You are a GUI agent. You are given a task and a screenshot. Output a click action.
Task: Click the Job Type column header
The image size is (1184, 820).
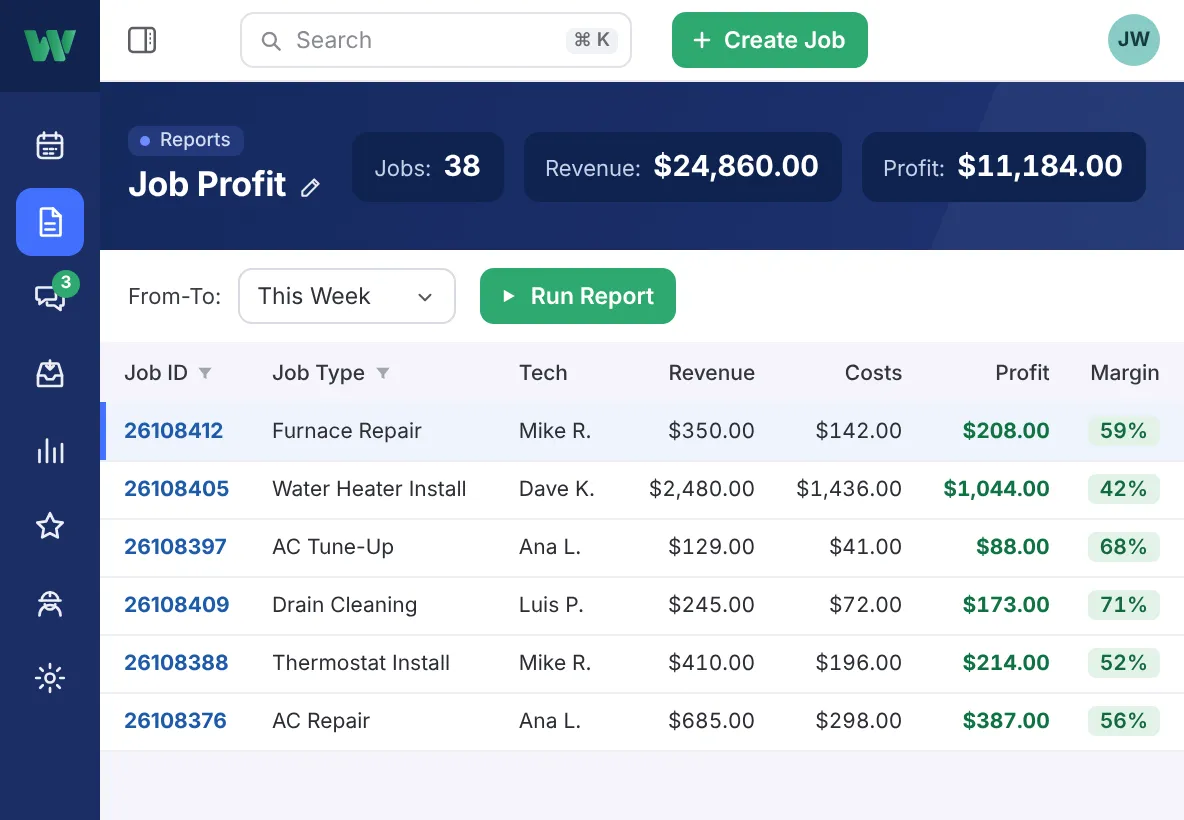[319, 373]
